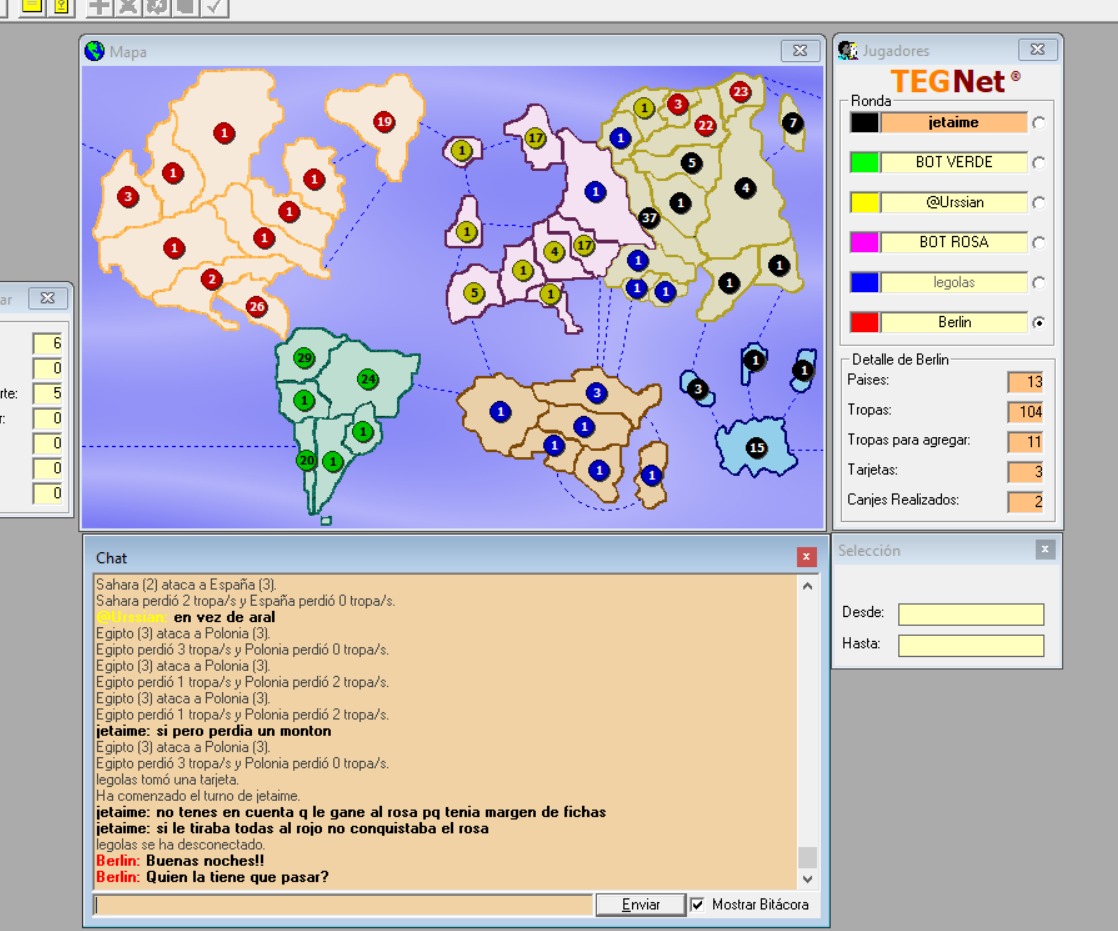Click the BOT ROSA player name button

pyautogui.click(x=954, y=242)
